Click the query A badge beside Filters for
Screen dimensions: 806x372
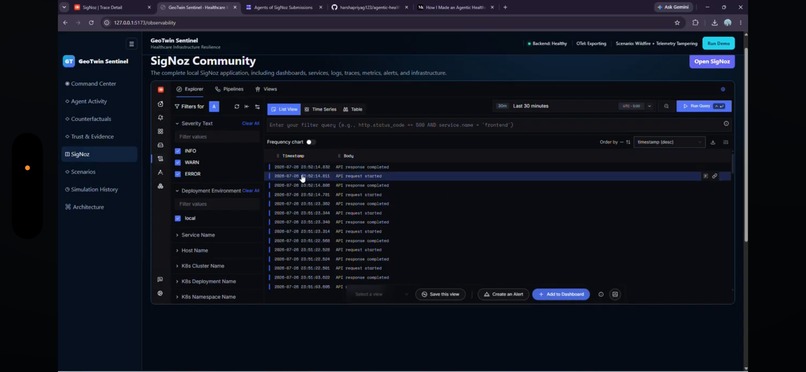pyautogui.click(x=214, y=106)
